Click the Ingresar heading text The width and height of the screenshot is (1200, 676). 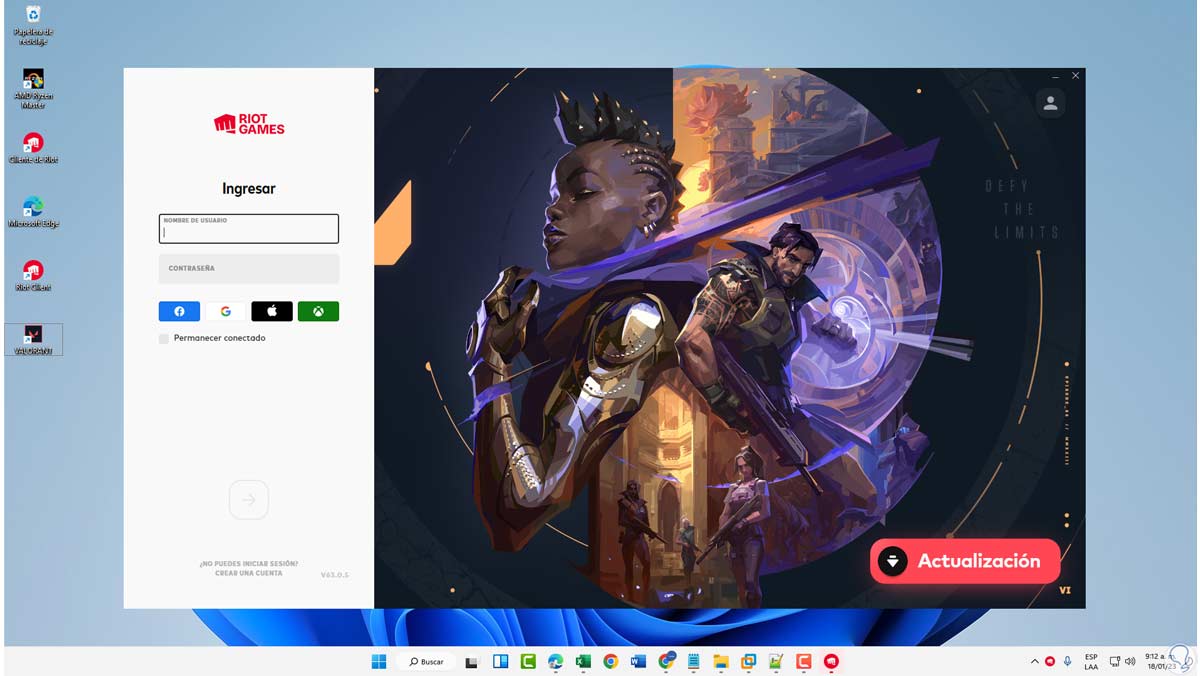(x=249, y=188)
